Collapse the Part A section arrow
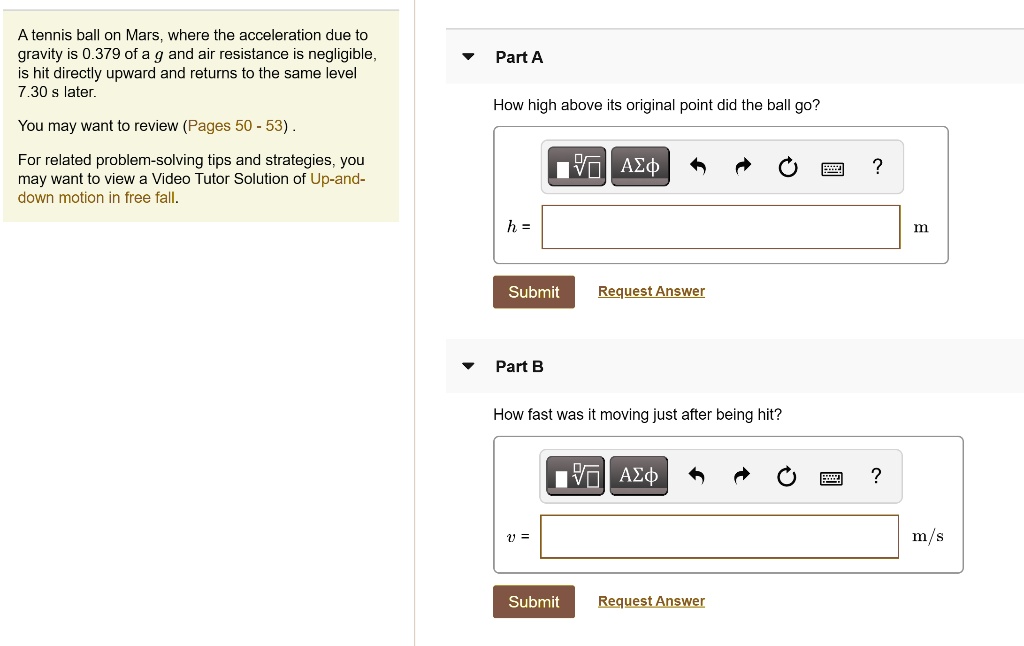The image size is (1024, 646). point(468,57)
